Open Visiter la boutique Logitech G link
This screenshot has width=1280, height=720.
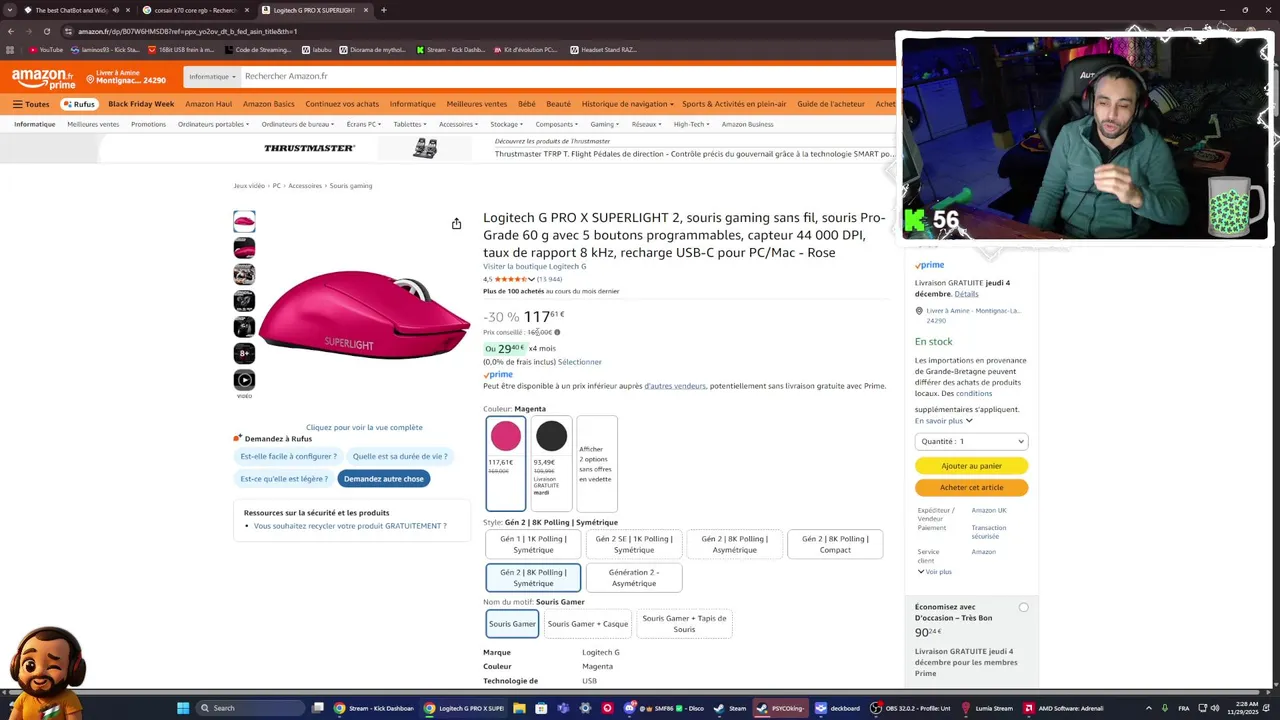[x=535, y=267]
